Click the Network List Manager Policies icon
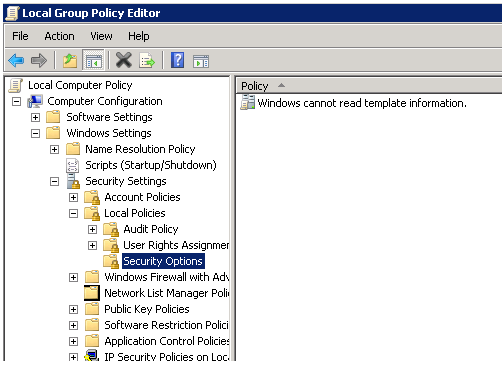The image size is (502, 366). pyautogui.click(x=92, y=293)
